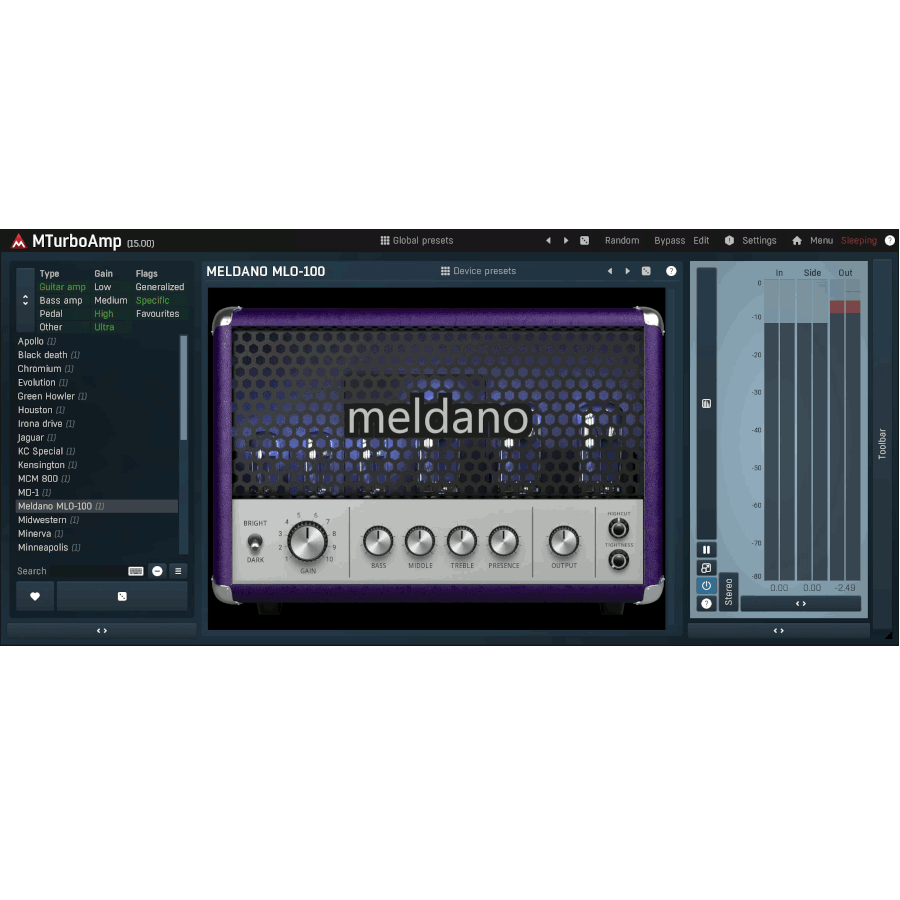
Task: Click the large Gain knob
Action: [x=307, y=541]
